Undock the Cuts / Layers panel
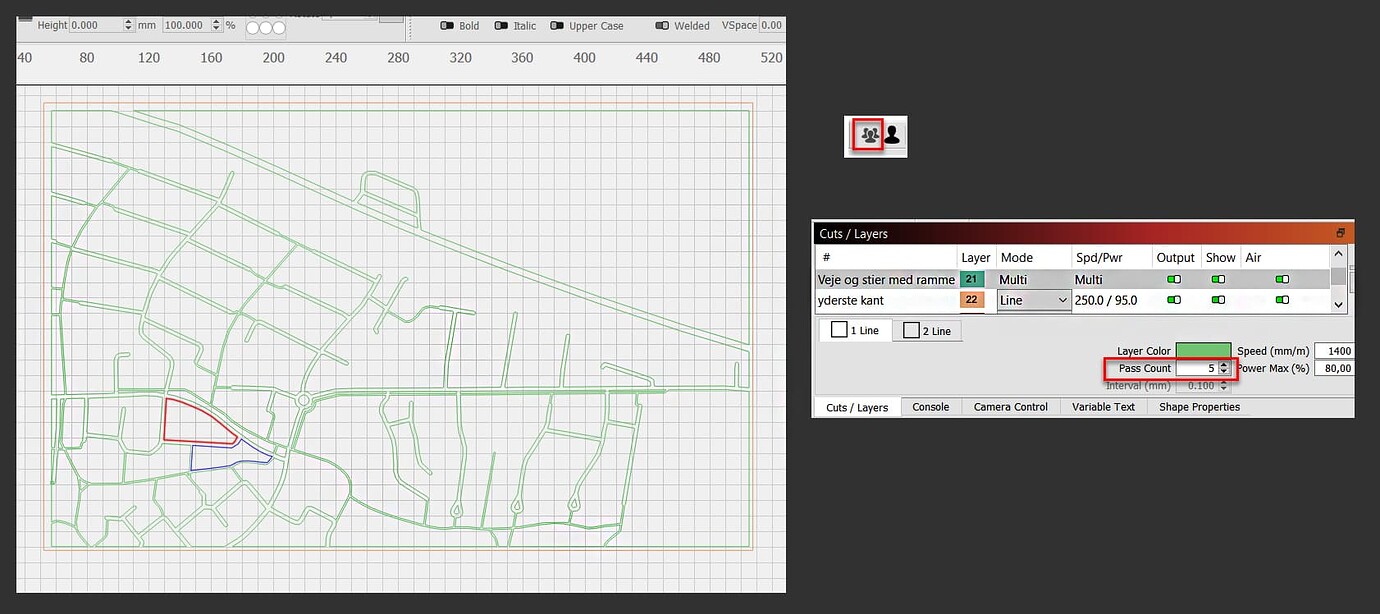The image size is (1380, 614). (x=1340, y=233)
